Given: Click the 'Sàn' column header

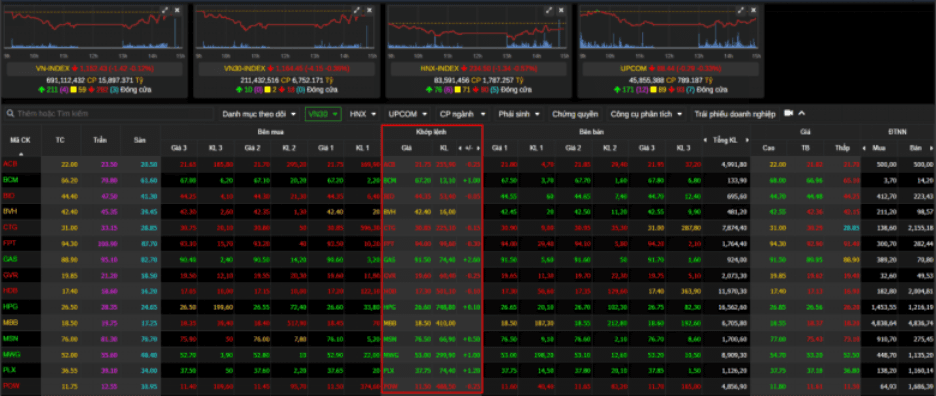Looking at the screenshot, I should (x=140, y=140).
